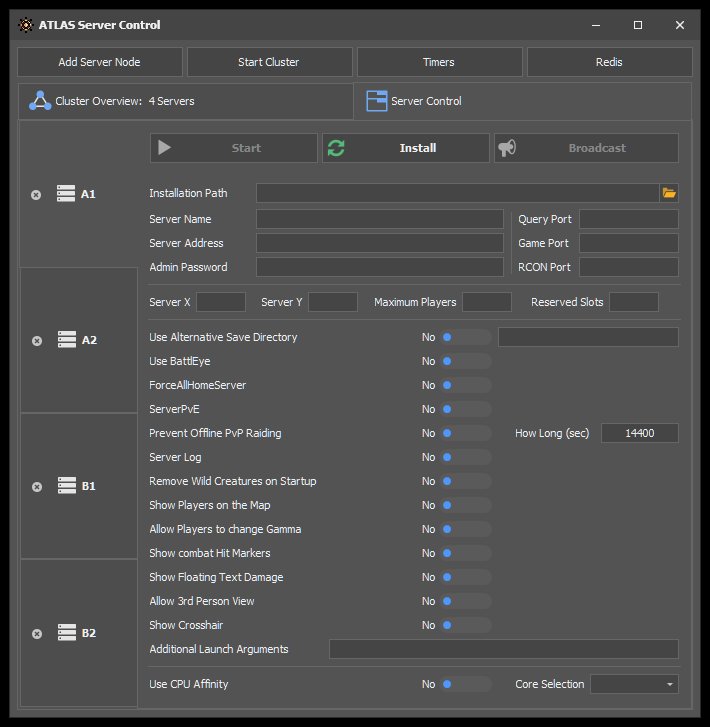Click the Broadcast button label
The image size is (710, 727).
597,148
